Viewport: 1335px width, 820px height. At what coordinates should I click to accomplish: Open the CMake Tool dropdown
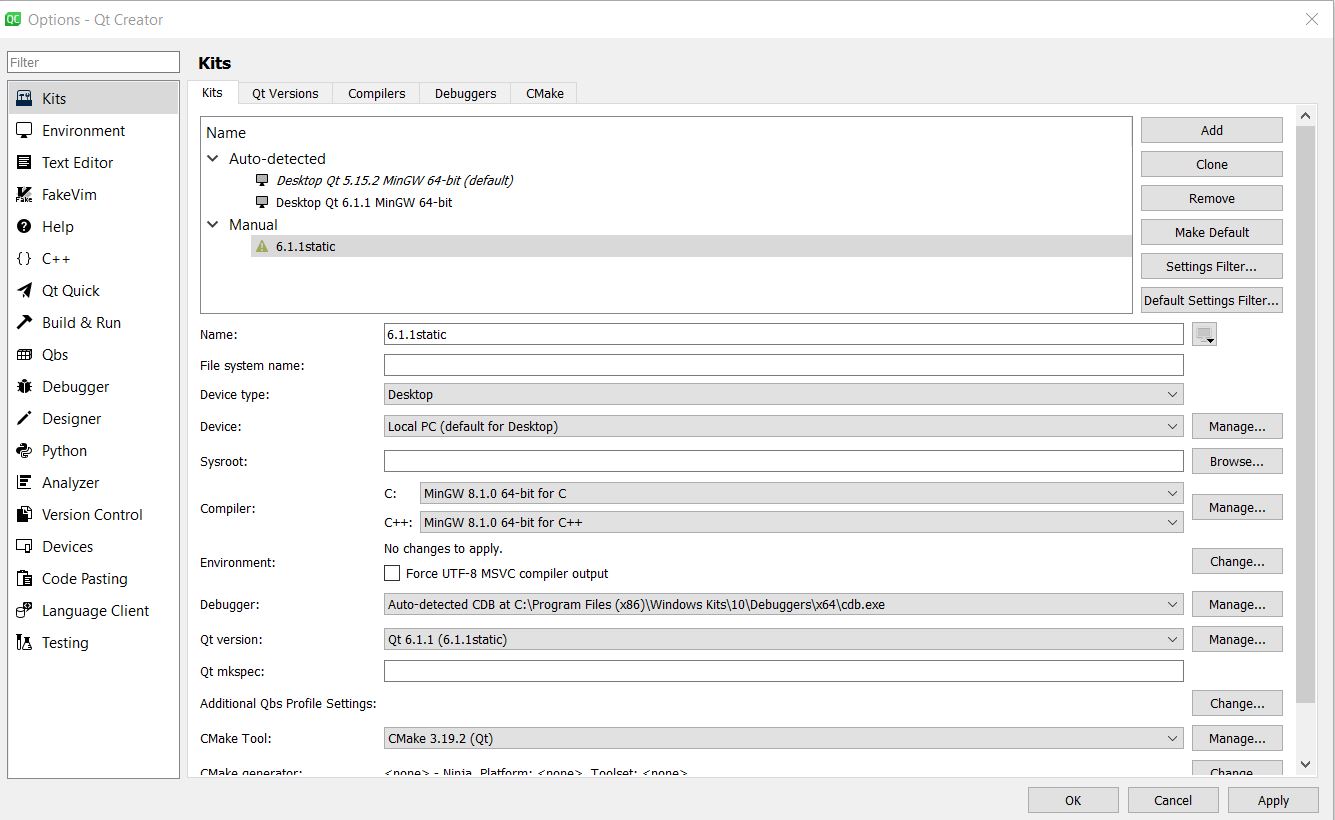[784, 738]
